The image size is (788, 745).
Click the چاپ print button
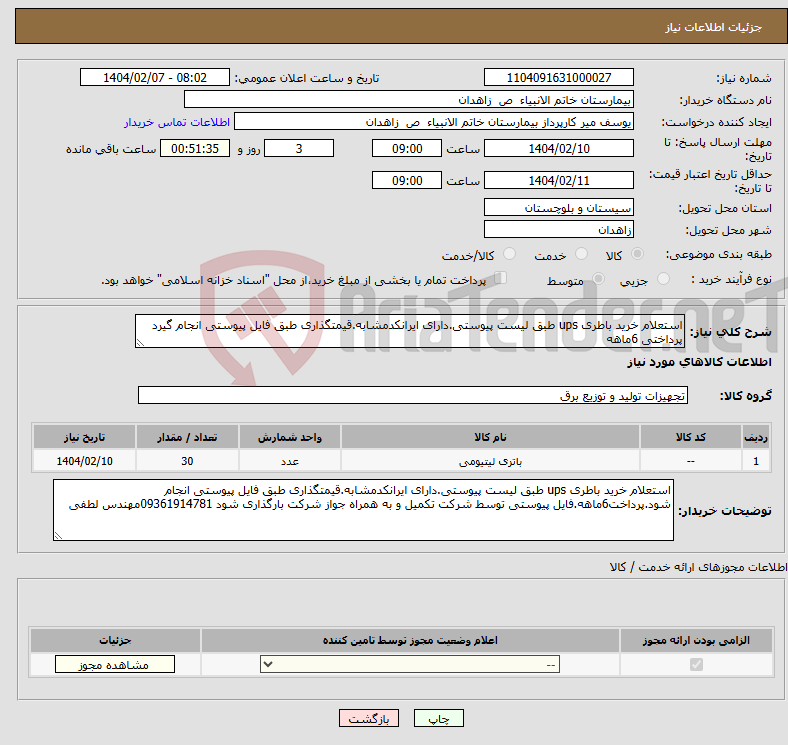[x=439, y=719]
